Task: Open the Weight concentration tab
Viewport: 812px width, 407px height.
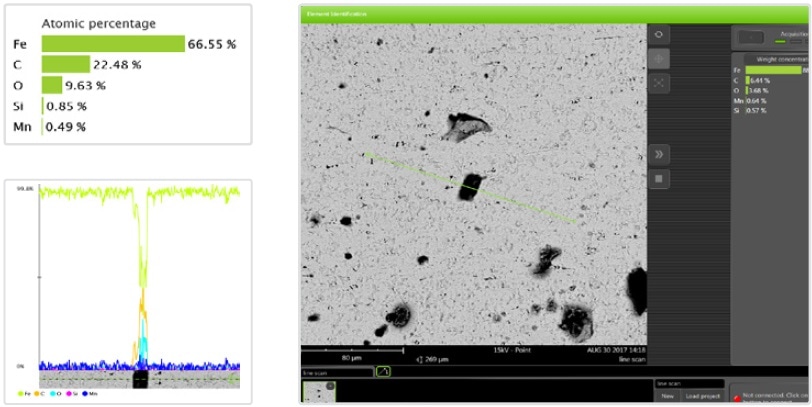Action: pos(777,60)
